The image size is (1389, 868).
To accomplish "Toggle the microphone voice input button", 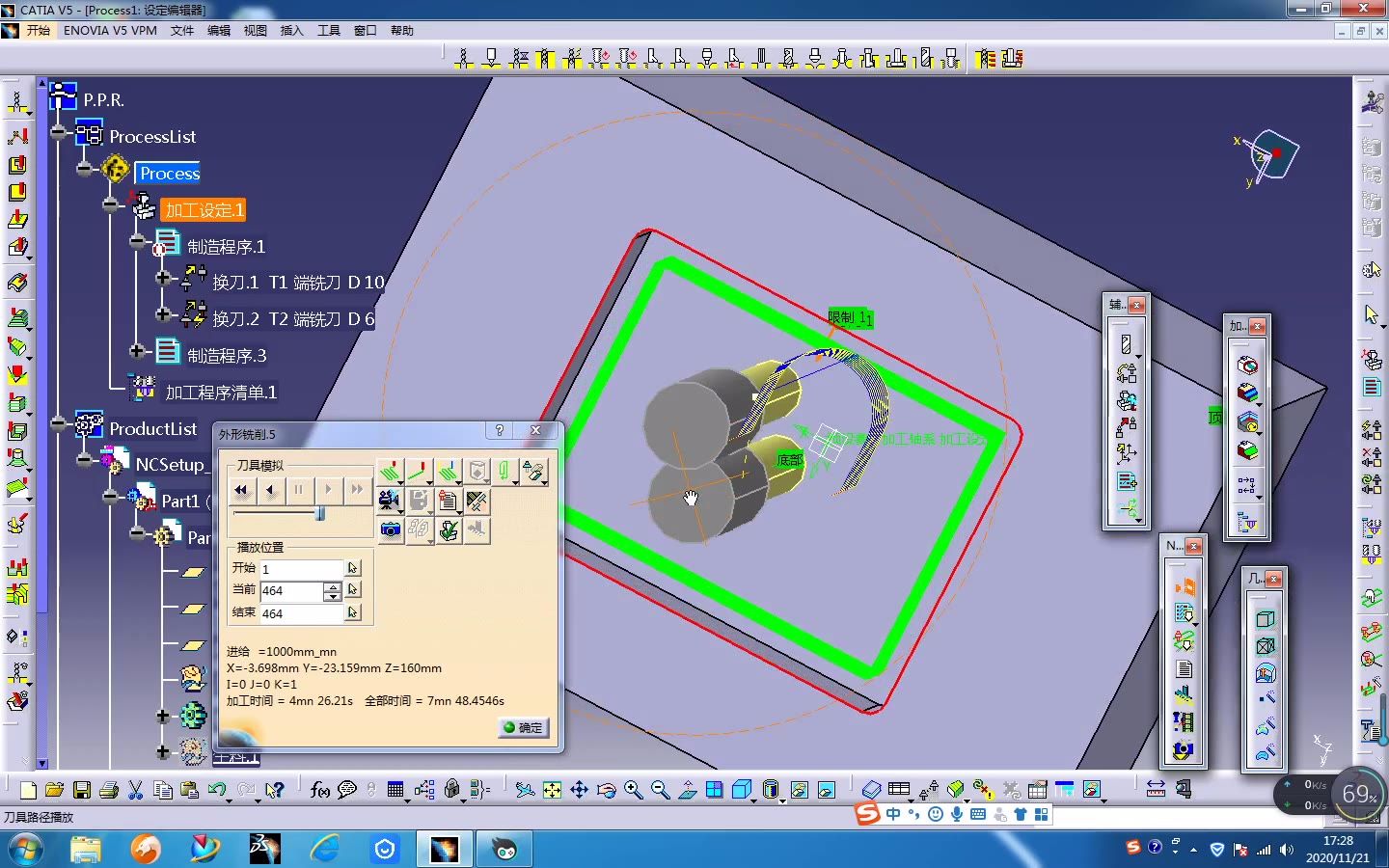I will click(x=957, y=814).
